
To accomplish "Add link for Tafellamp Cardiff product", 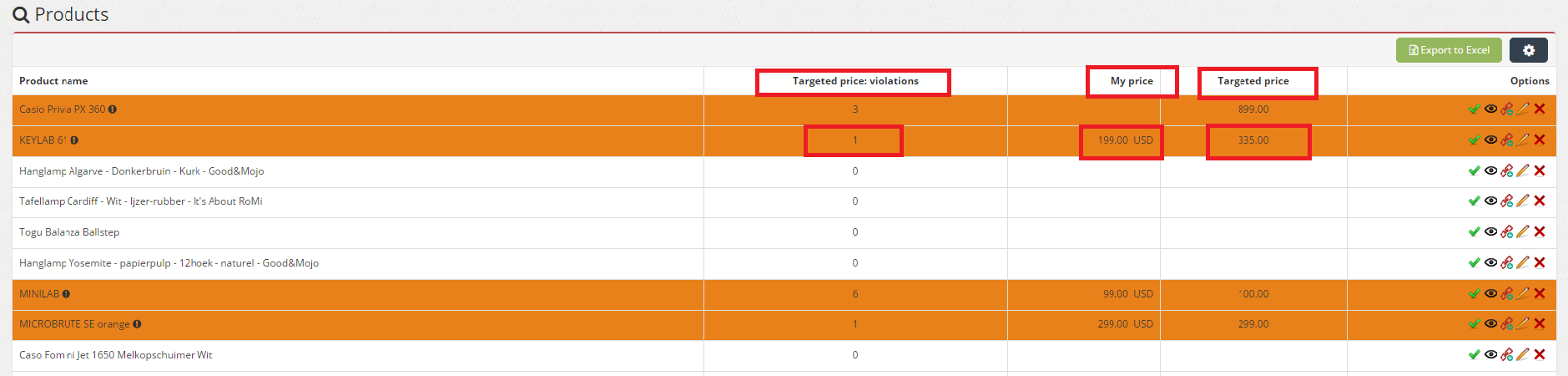I will point(1507,201).
